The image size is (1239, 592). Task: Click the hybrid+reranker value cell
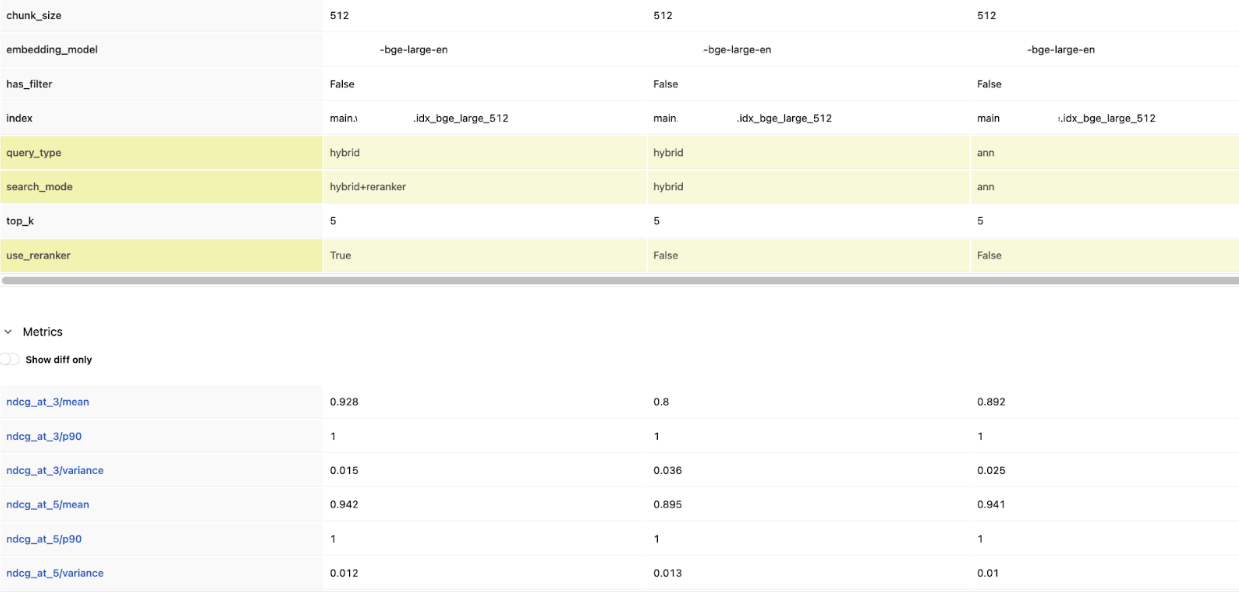pos(370,186)
